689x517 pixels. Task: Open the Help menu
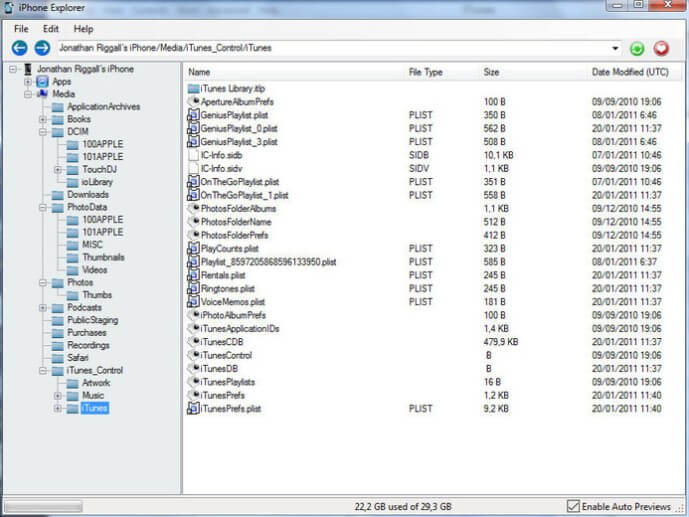pos(83,29)
